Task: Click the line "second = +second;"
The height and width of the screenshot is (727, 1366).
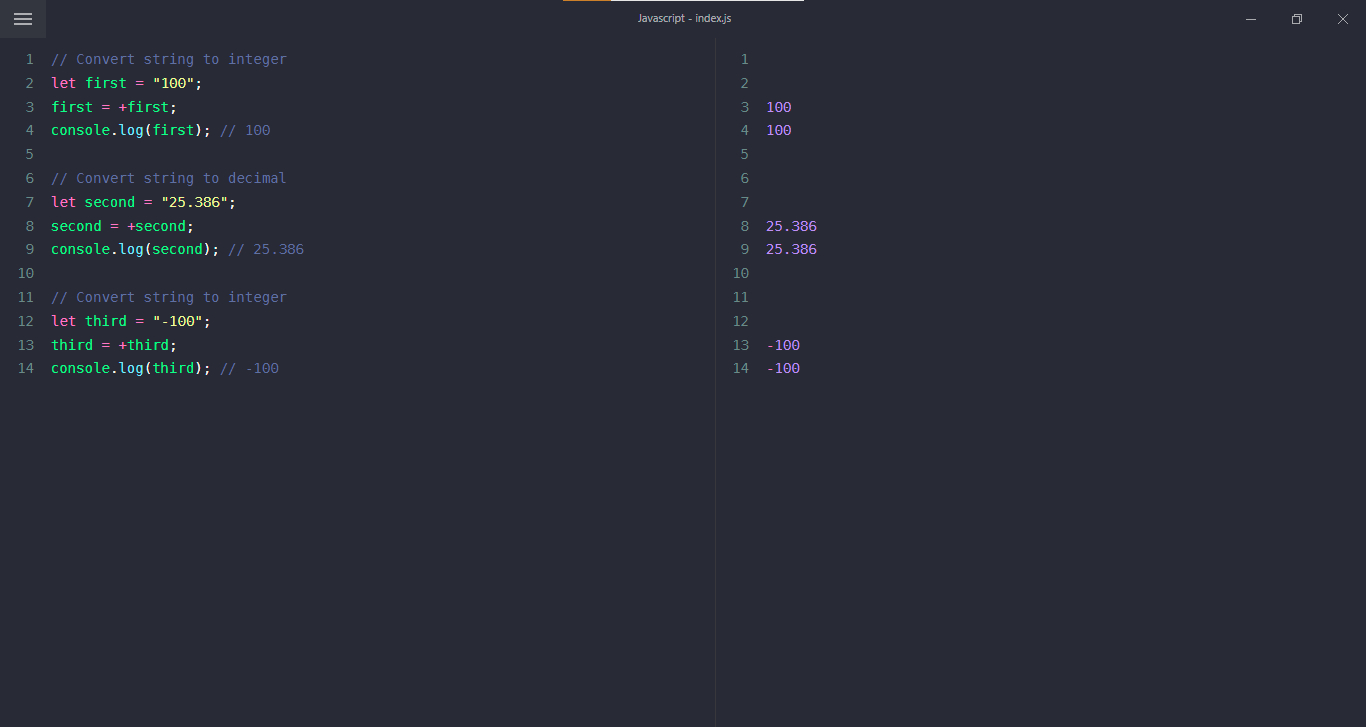Action: (123, 226)
